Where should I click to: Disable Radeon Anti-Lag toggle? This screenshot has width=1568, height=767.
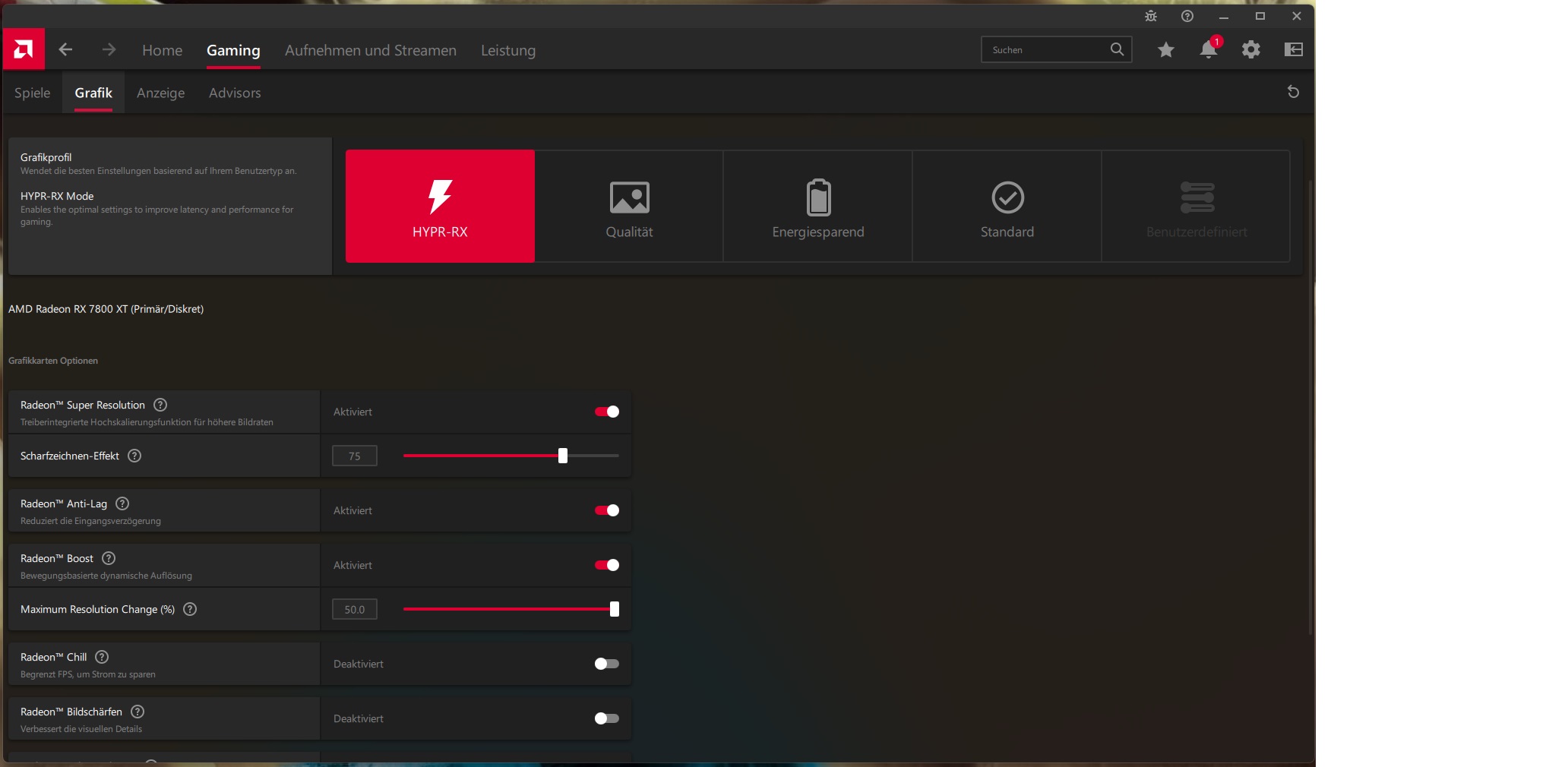tap(607, 510)
